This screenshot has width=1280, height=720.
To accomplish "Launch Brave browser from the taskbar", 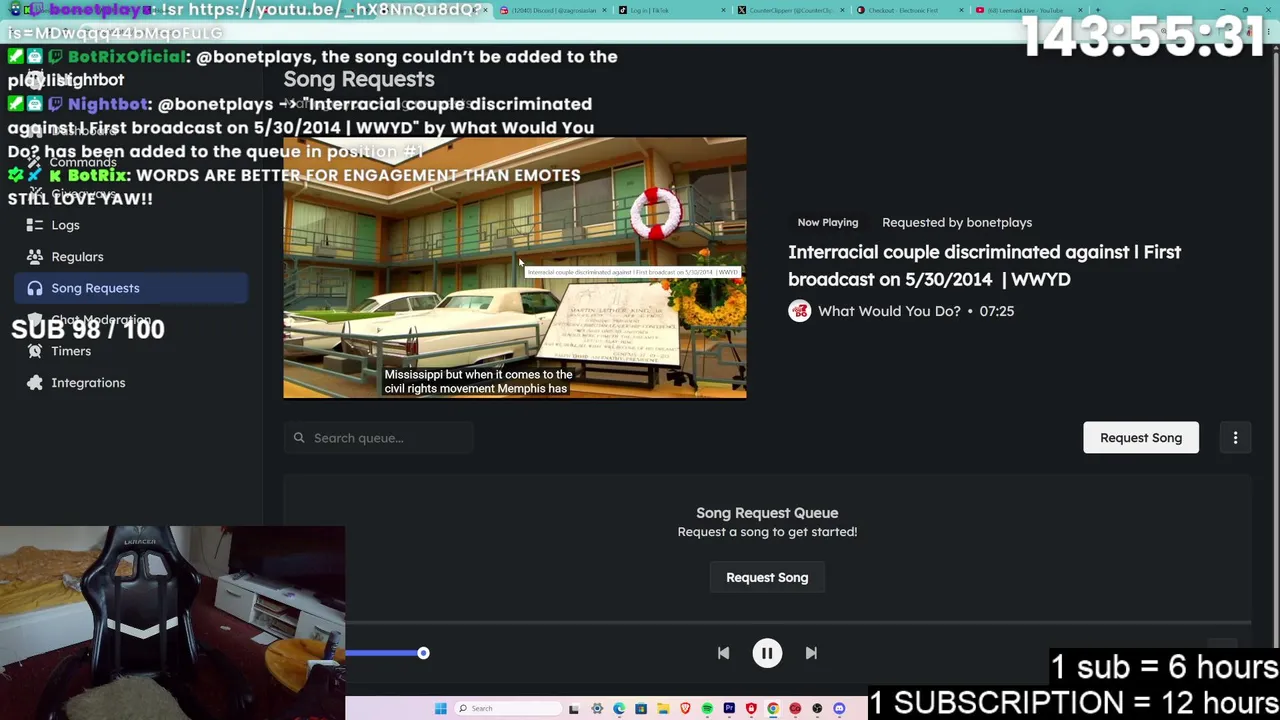I will pyautogui.click(x=685, y=709).
